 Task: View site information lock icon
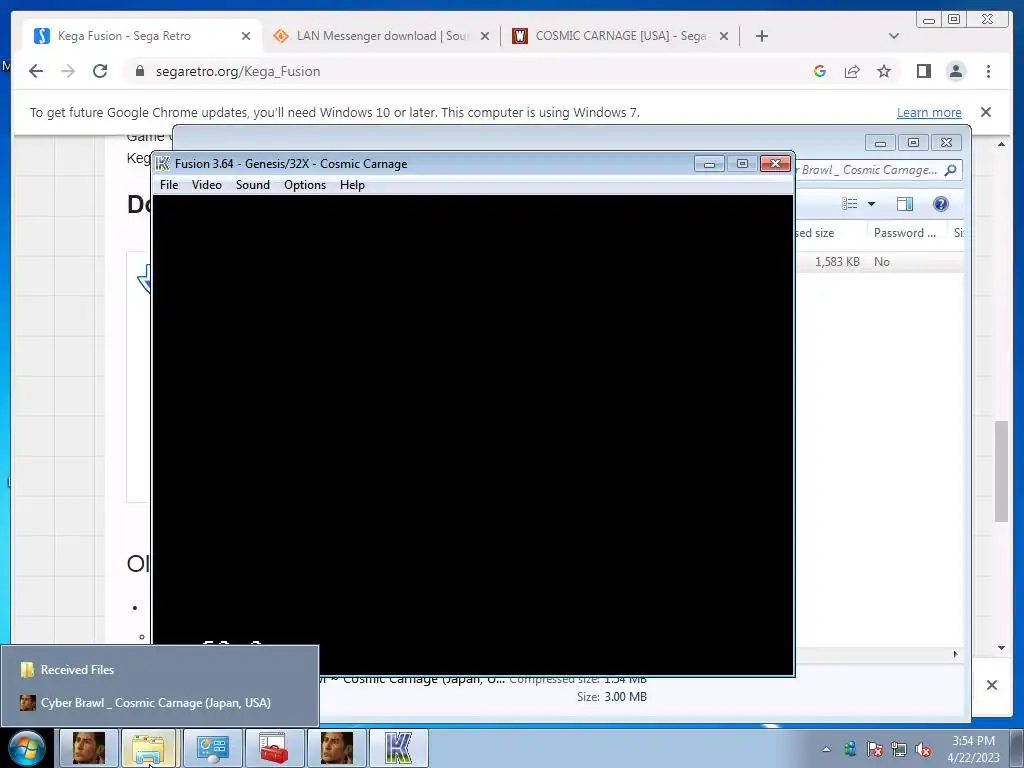[x=139, y=71]
